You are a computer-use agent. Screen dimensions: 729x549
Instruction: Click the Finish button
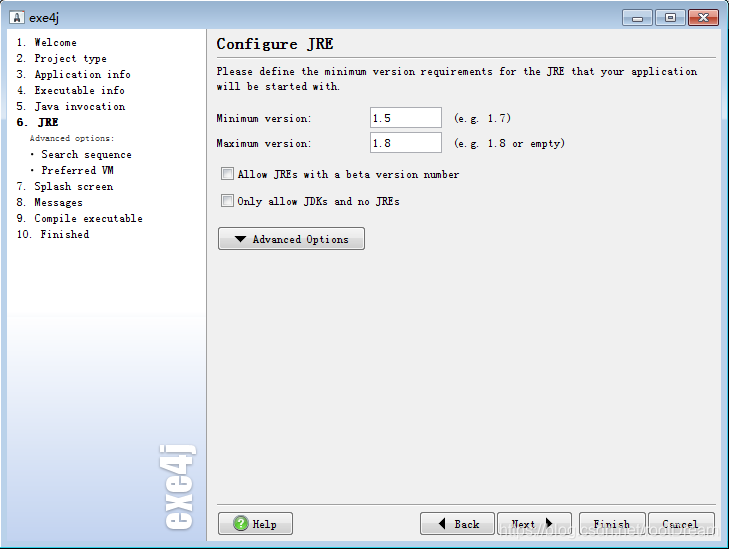612,524
